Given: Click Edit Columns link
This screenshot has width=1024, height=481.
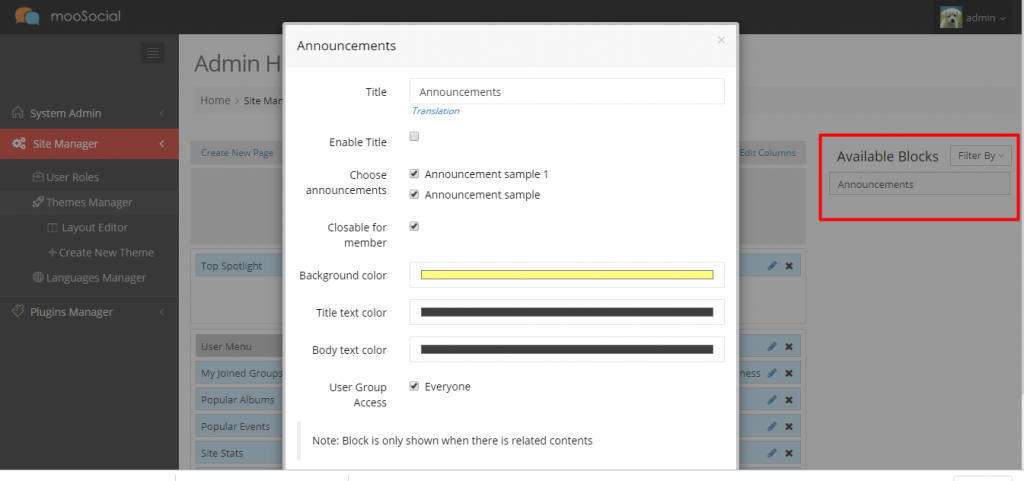Looking at the screenshot, I should pyautogui.click(x=767, y=153).
